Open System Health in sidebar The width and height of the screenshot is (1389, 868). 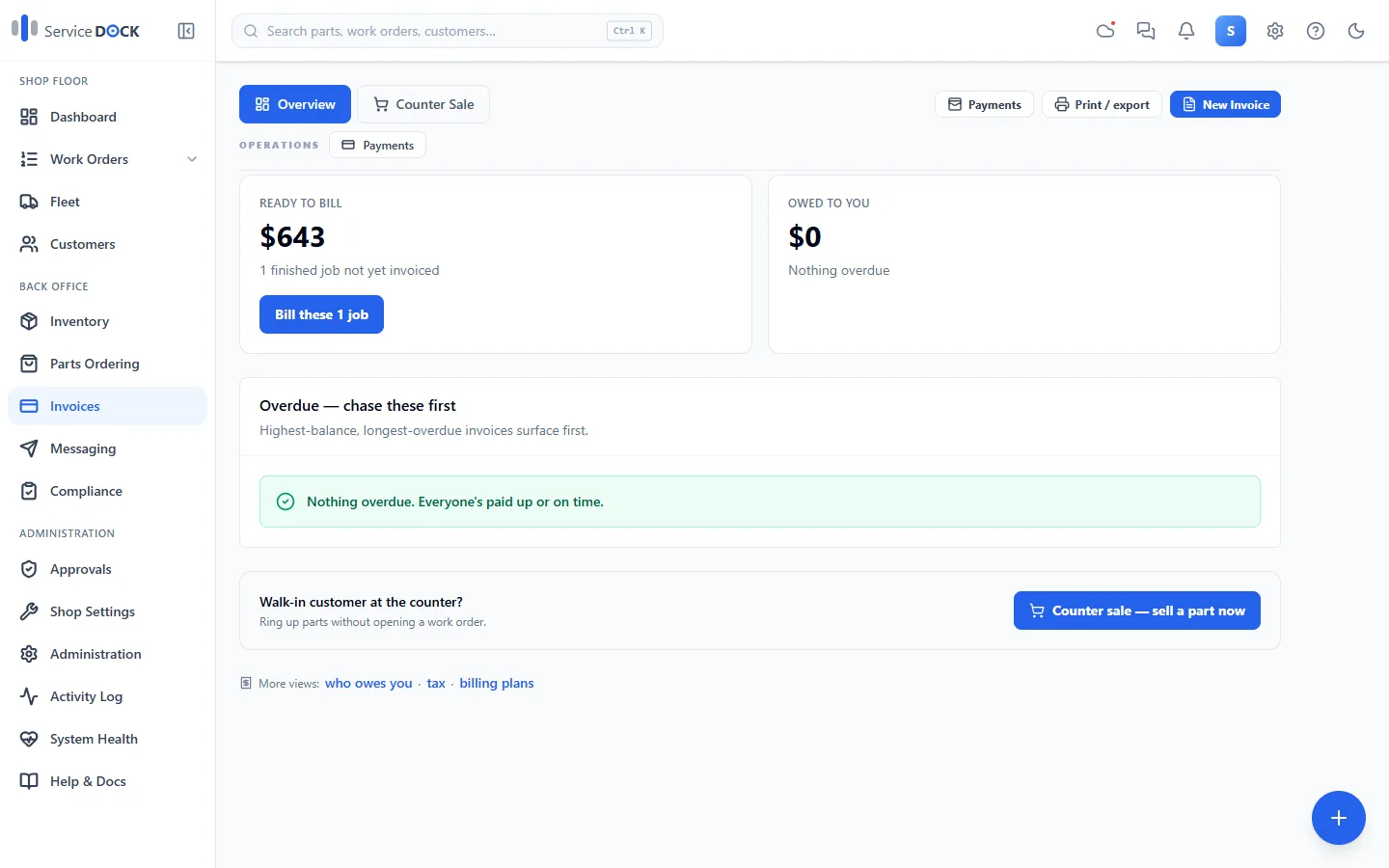pyautogui.click(x=108, y=739)
